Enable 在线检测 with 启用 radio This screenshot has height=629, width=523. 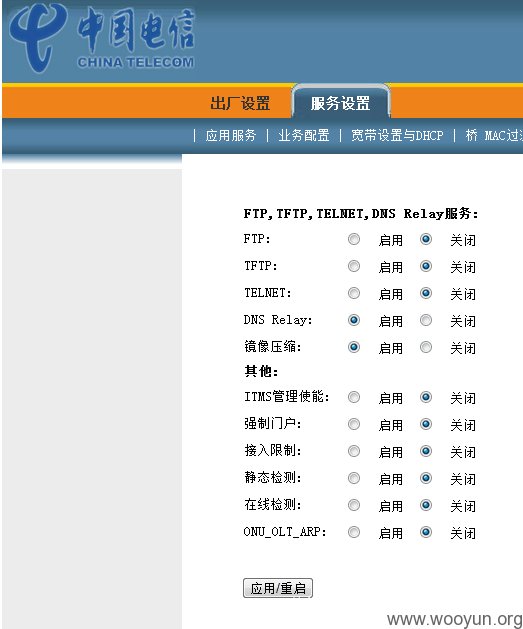click(354, 505)
